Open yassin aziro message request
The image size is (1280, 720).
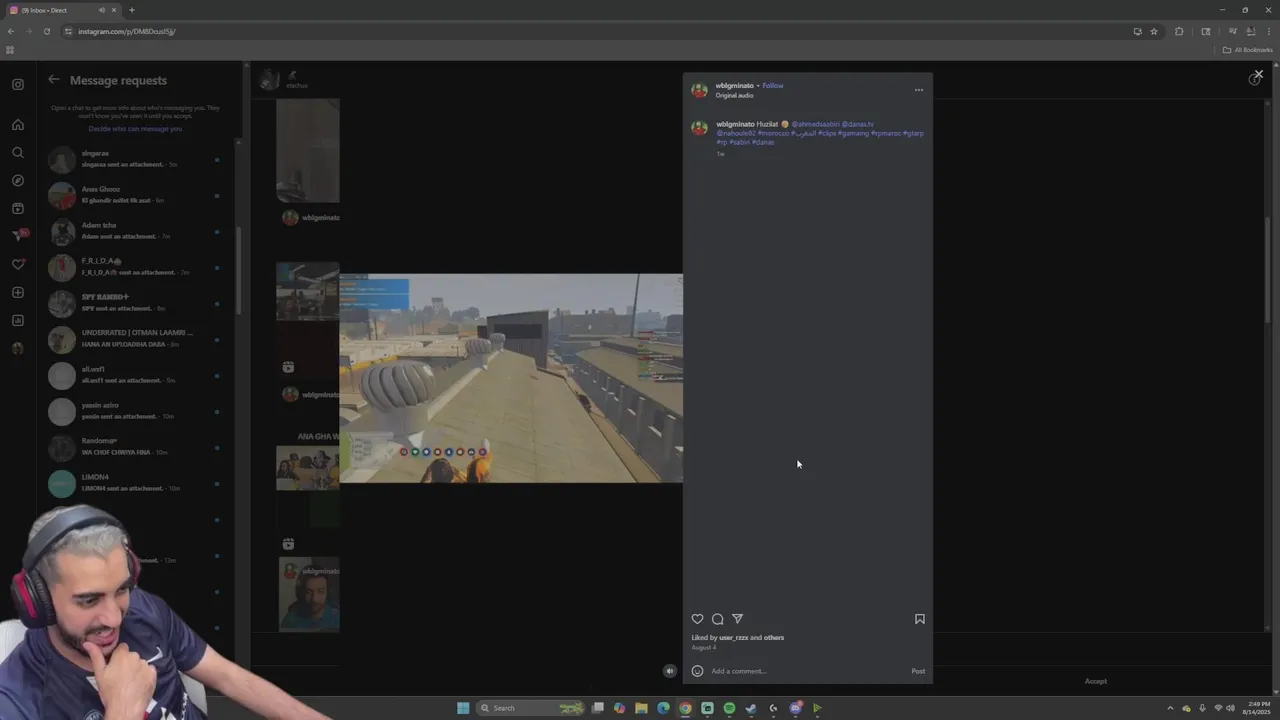point(135,411)
